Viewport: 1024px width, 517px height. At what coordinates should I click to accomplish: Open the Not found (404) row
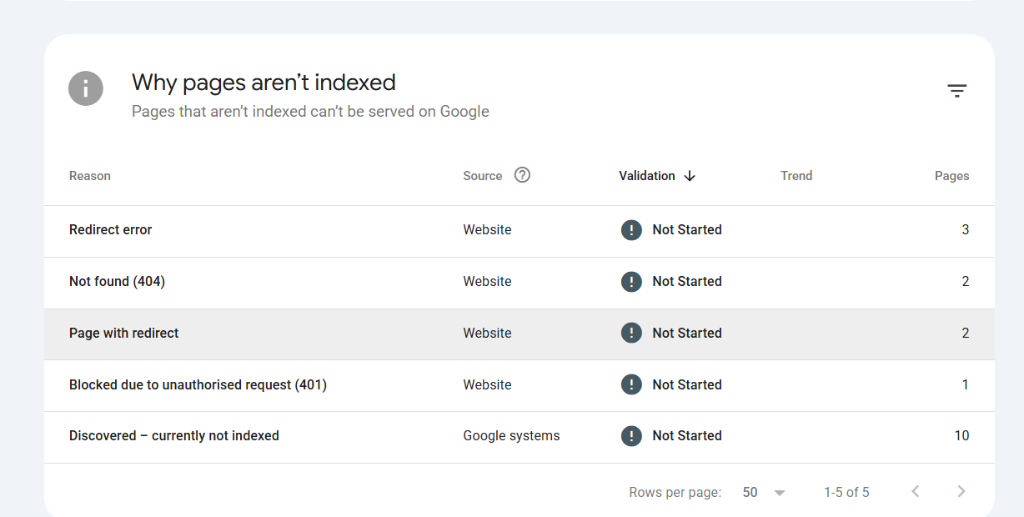519,283
